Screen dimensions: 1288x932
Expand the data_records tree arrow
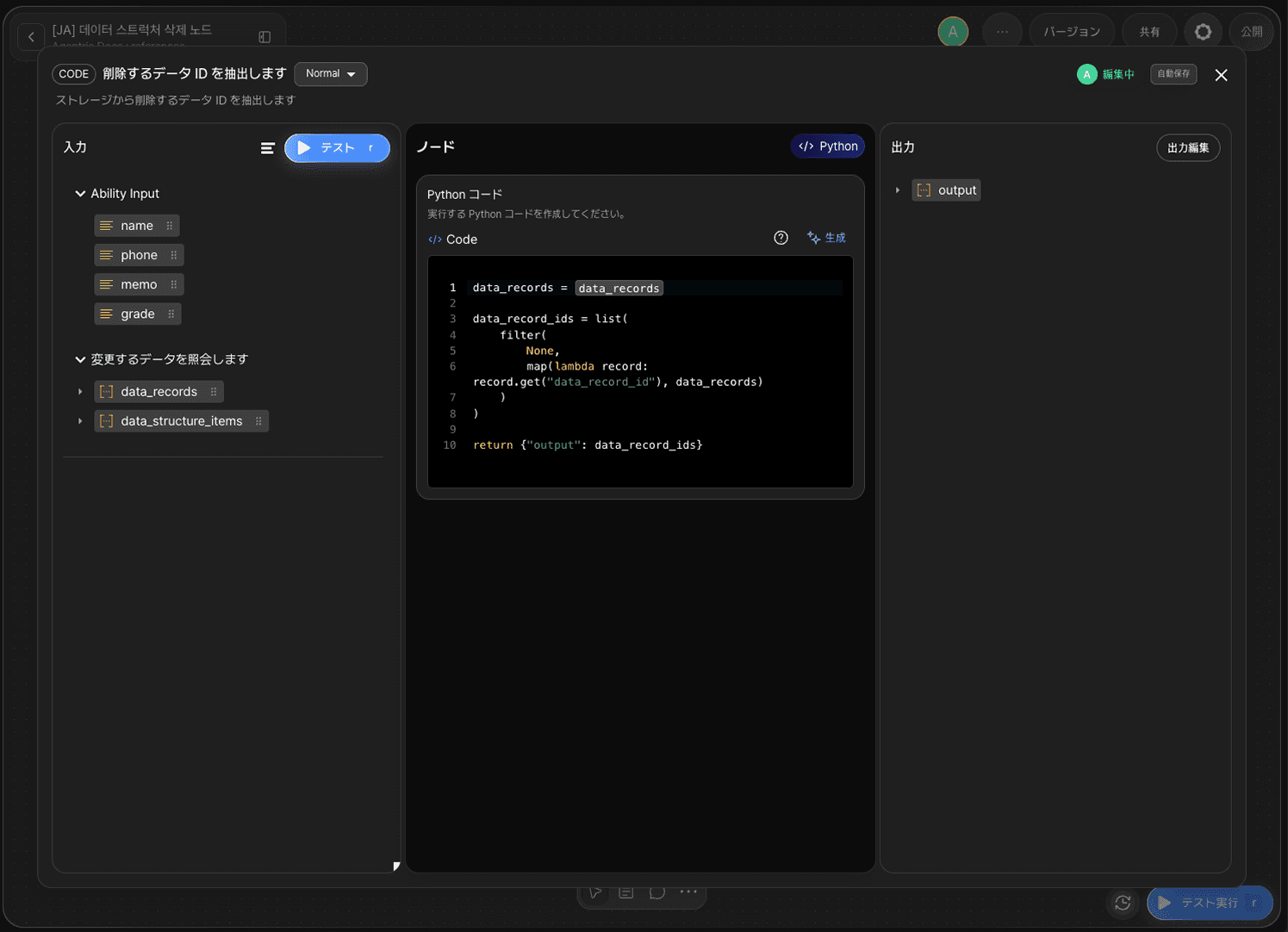(80, 392)
